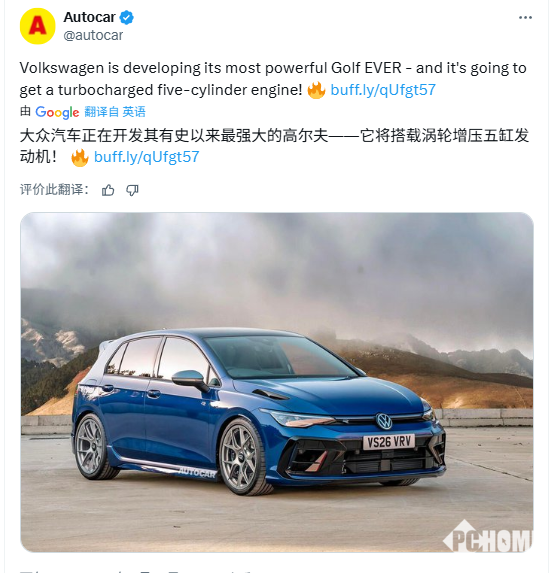Click the blue verified badge
This screenshot has width=550, height=573.
pyautogui.click(x=127, y=18)
